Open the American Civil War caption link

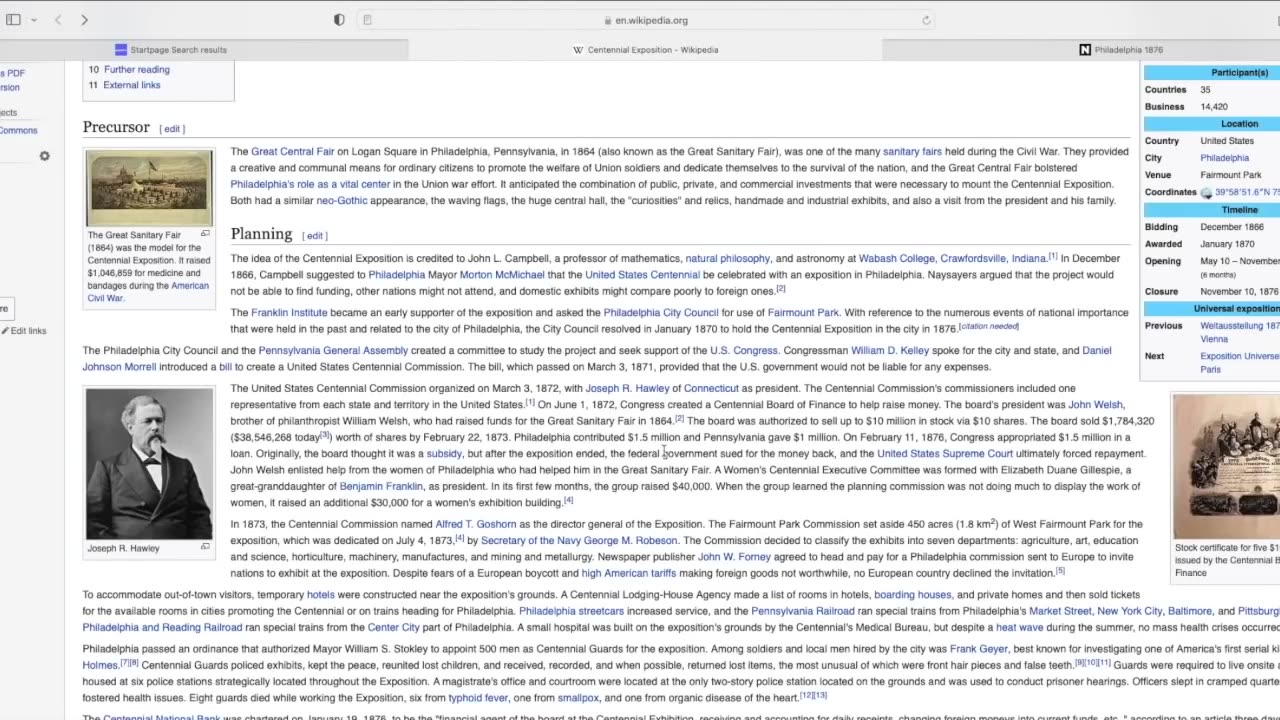pos(148,292)
